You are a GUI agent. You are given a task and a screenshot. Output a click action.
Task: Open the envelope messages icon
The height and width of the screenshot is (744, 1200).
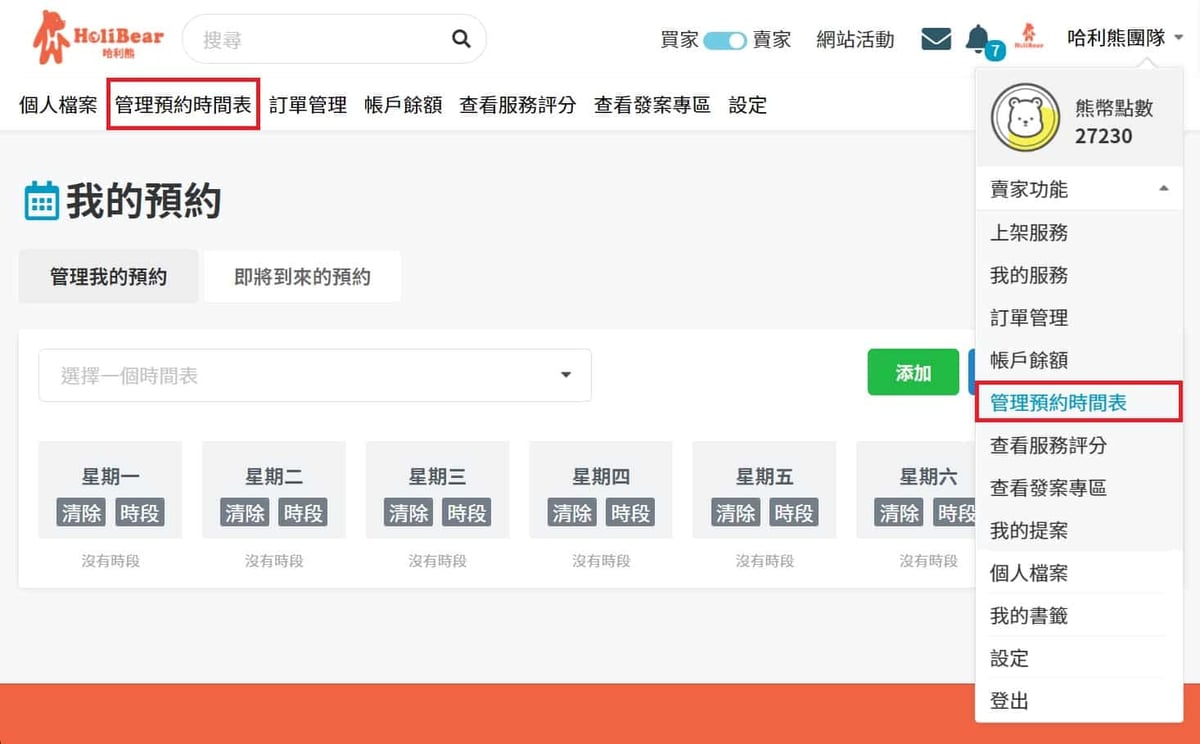[936, 38]
